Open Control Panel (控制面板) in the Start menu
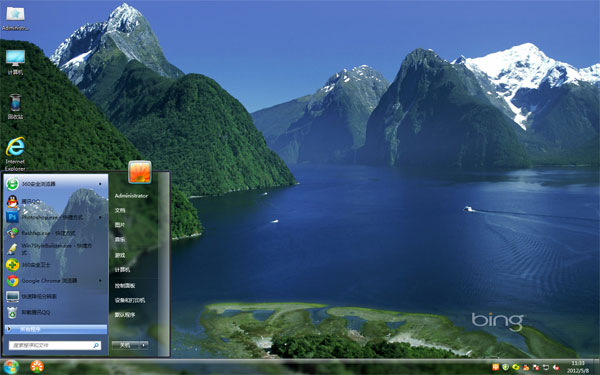Image resolution: width=600 pixels, height=375 pixels. (125, 285)
